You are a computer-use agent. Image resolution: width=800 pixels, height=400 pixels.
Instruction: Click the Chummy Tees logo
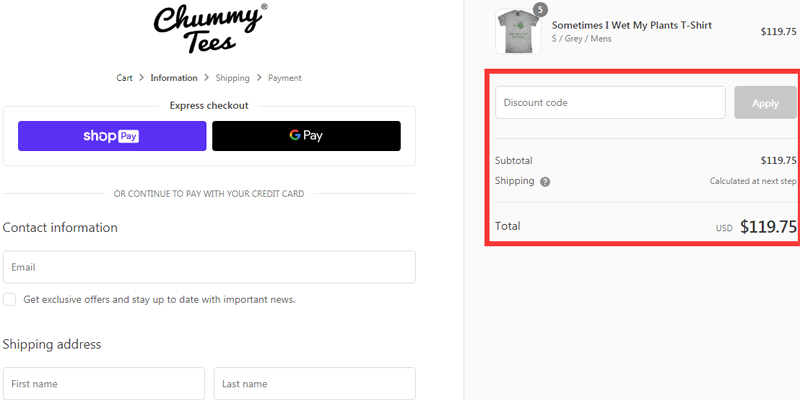coord(210,29)
